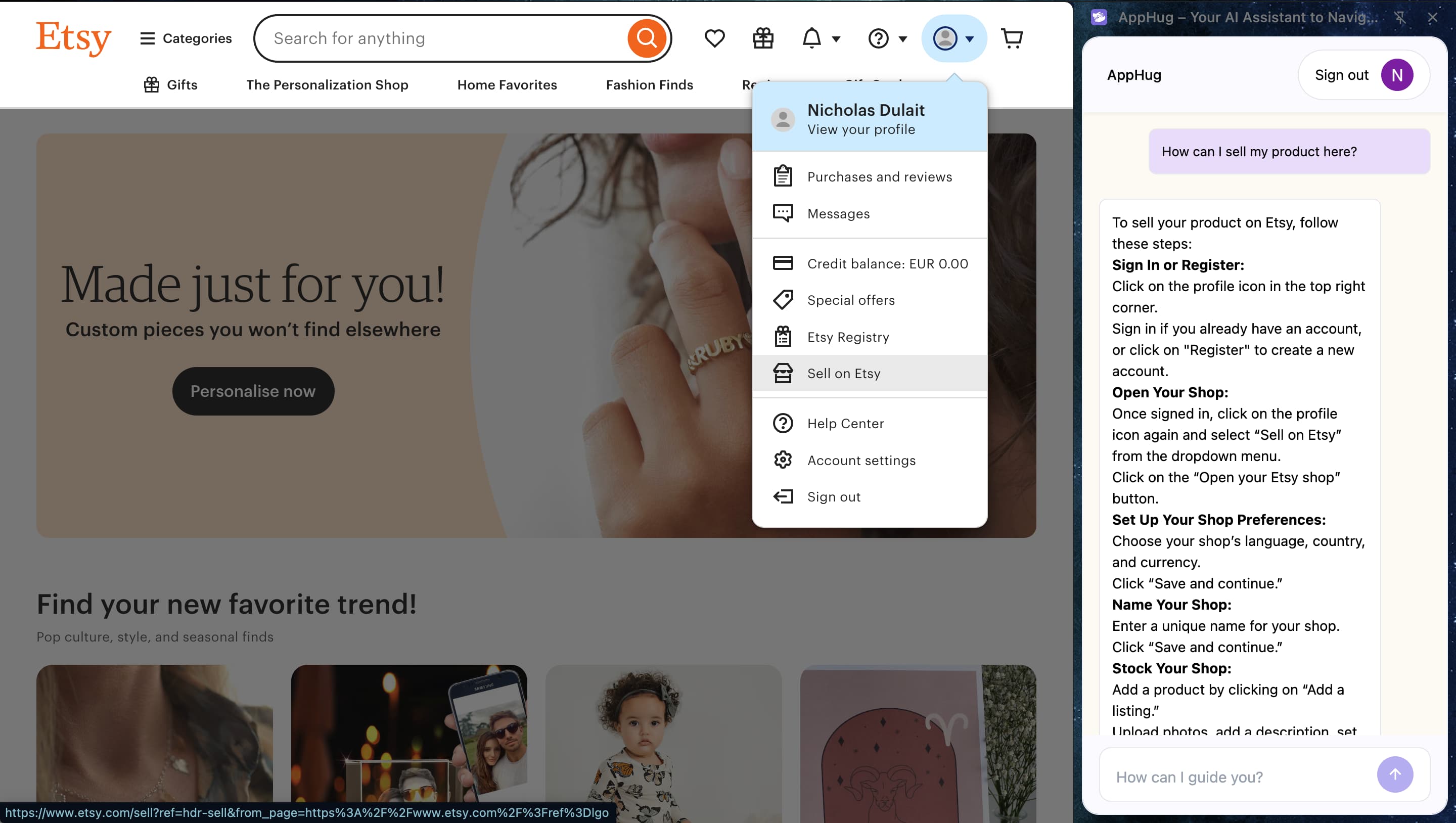The width and height of the screenshot is (1456, 823).
Task: Open the gift mode icon in header
Action: (763, 38)
